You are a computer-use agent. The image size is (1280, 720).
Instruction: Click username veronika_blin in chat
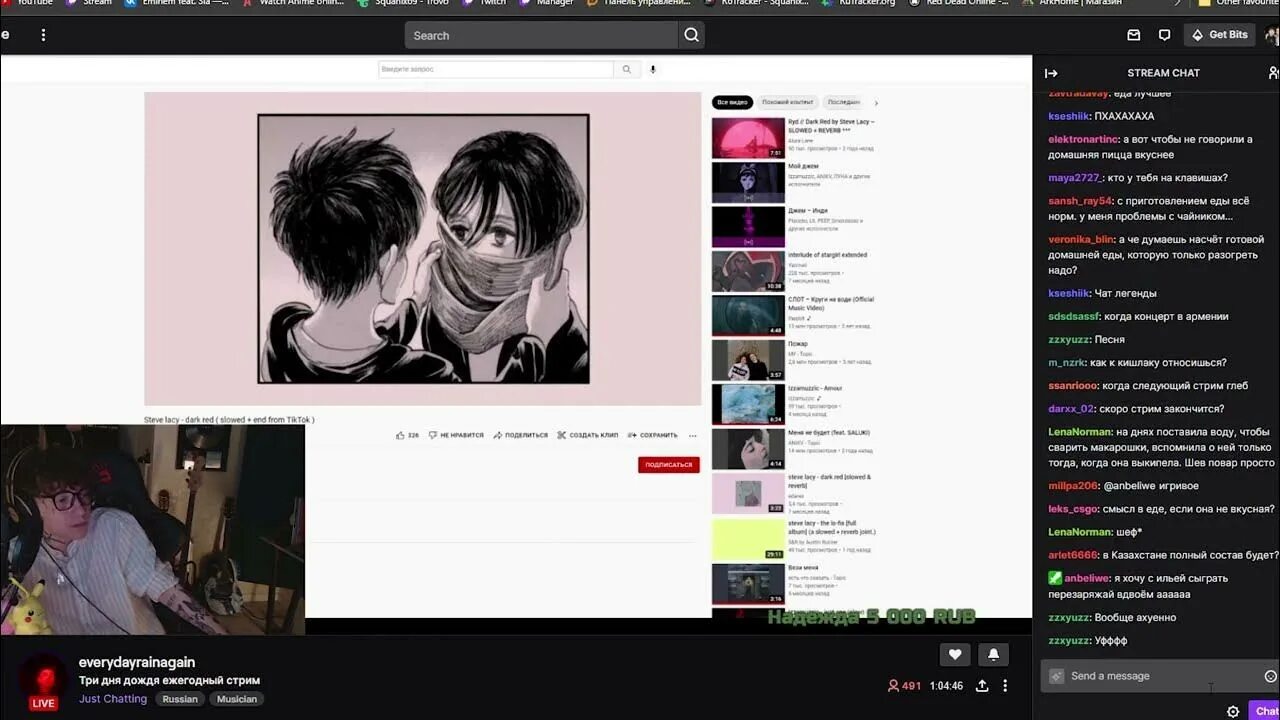click(x=1081, y=239)
